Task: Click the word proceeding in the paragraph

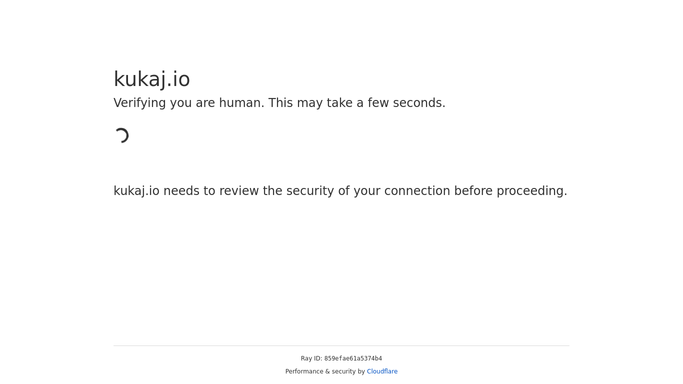Action: click(532, 191)
